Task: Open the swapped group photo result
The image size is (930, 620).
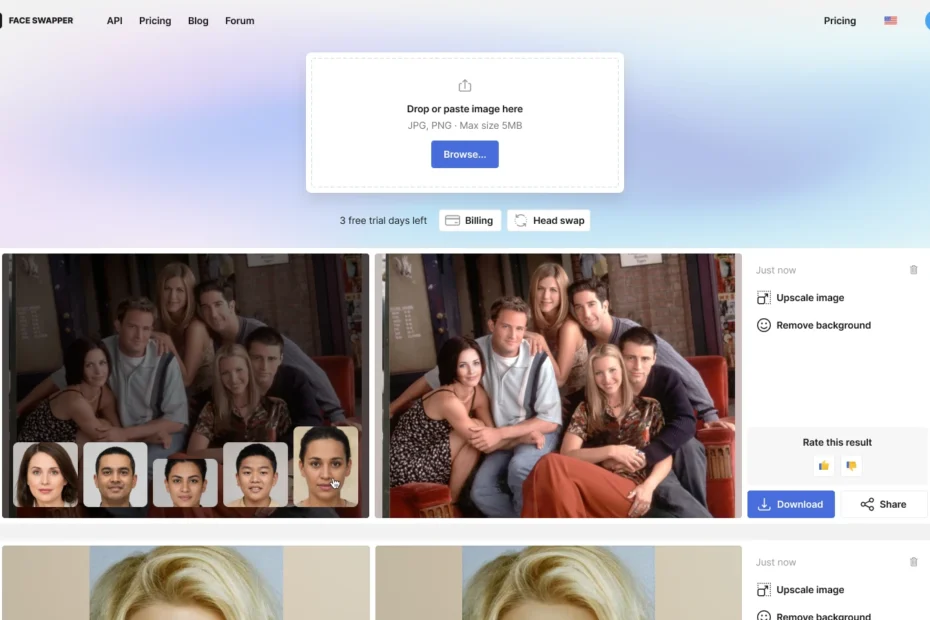Action: 558,386
